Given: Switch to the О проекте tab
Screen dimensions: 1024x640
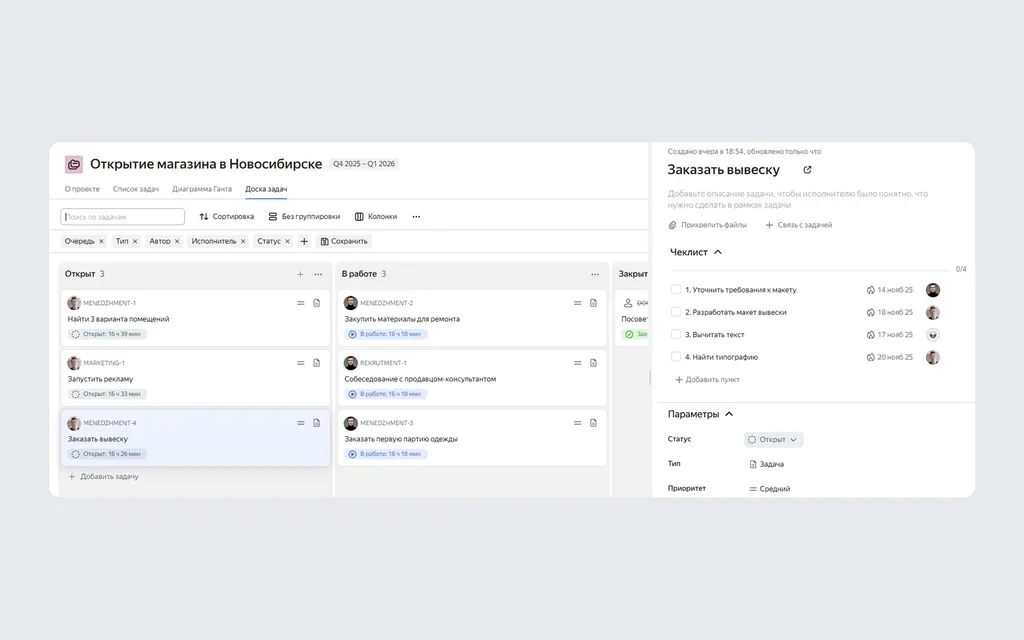Looking at the screenshot, I should click(82, 189).
